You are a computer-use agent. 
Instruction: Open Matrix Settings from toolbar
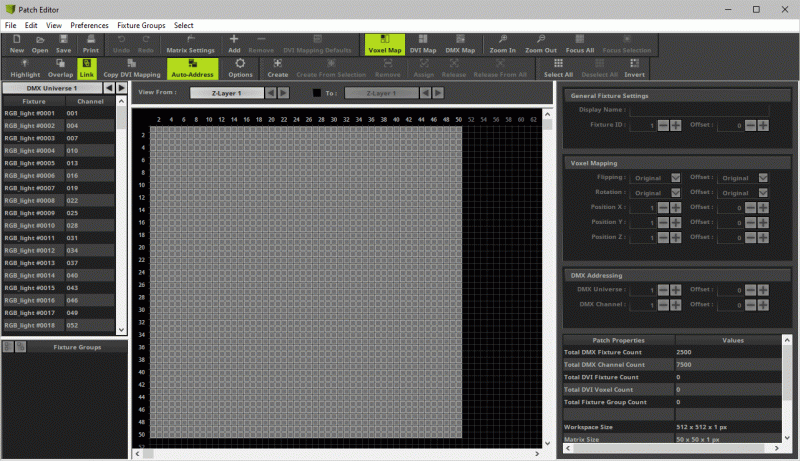pos(190,44)
